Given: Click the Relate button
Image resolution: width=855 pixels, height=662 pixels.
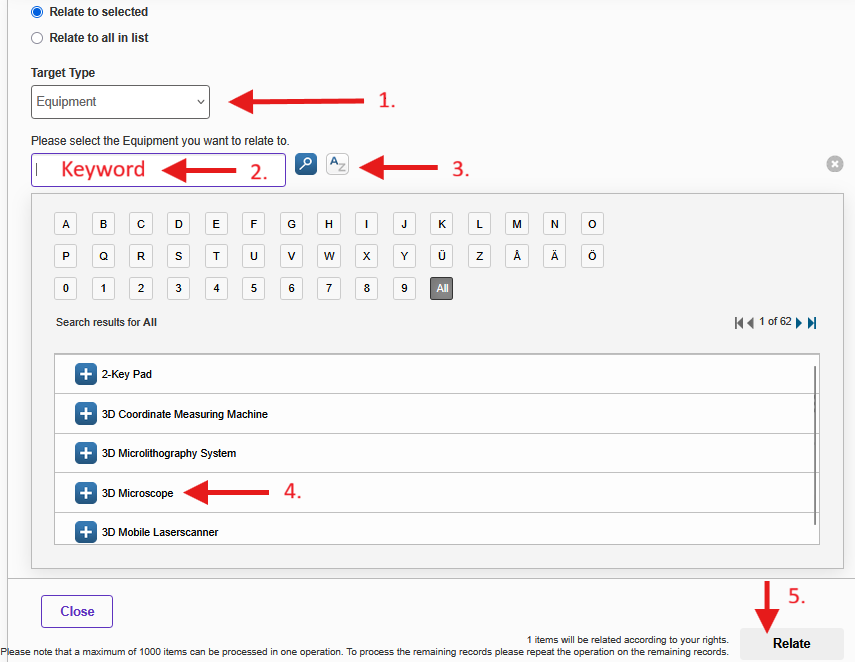Looking at the screenshot, I should [792, 643].
